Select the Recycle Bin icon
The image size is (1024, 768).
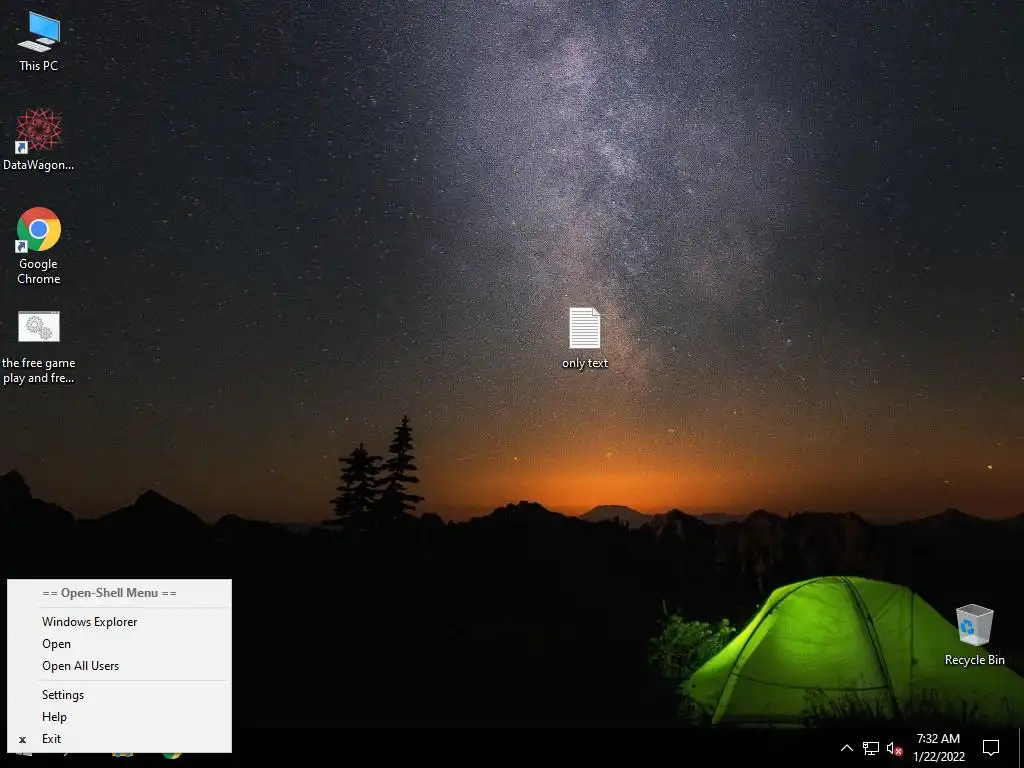pyautogui.click(x=974, y=635)
